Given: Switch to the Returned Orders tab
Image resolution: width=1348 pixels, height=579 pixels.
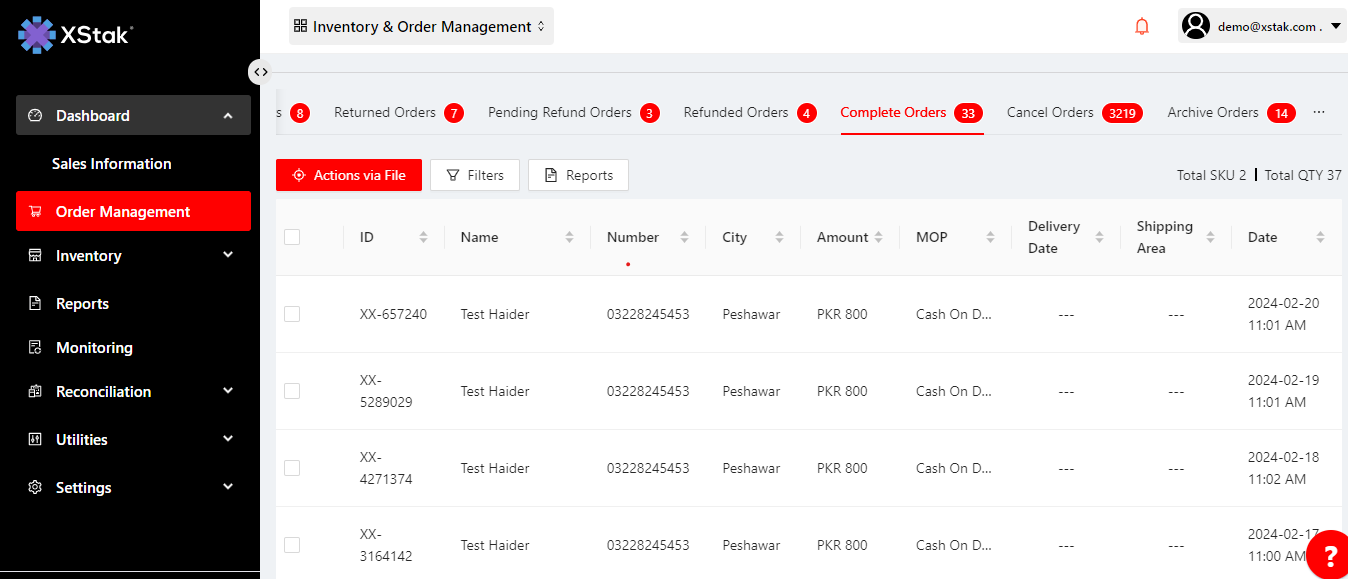Looking at the screenshot, I should coord(385,112).
